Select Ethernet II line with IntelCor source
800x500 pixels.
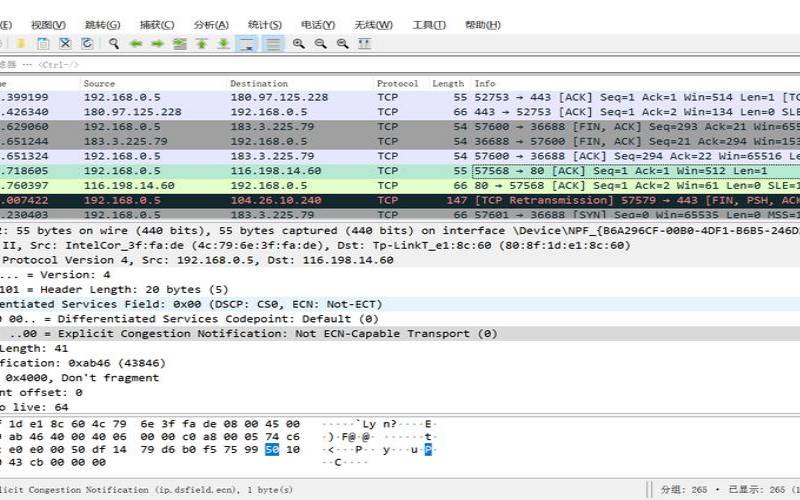click(400, 245)
